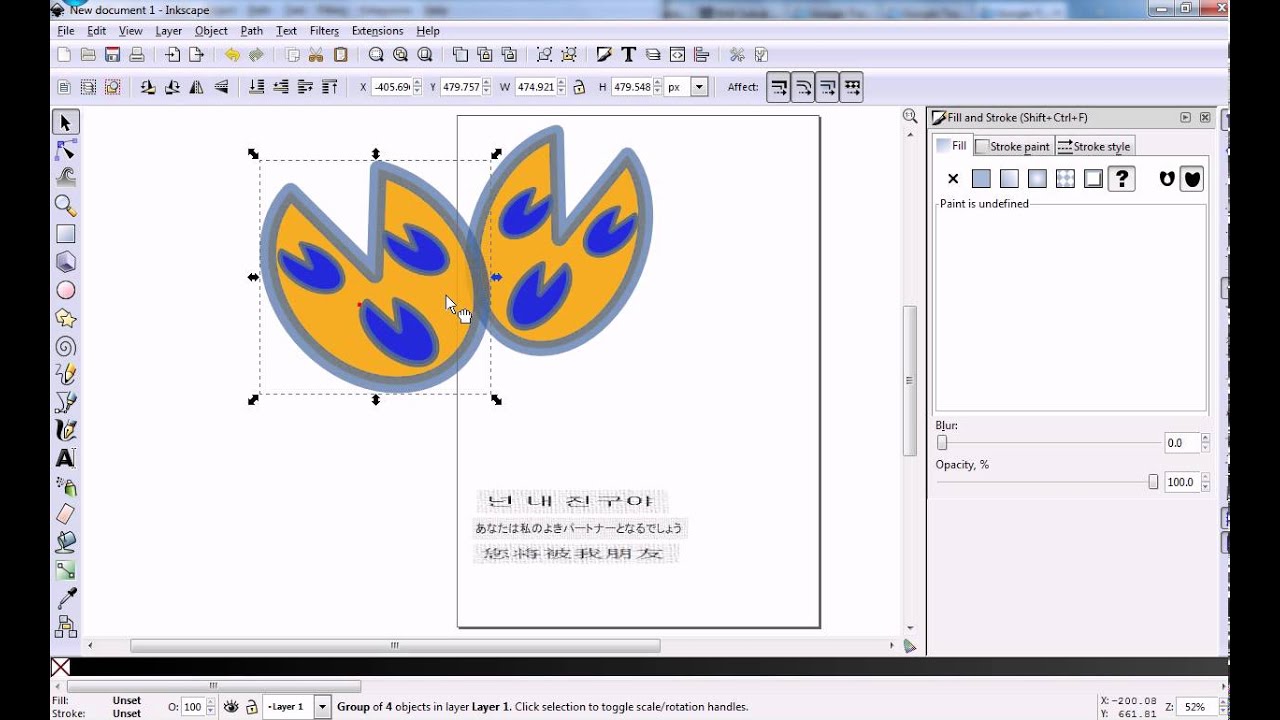1280x720 pixels.
Task: Switch to the Stroke paint tab
Action: pyautogui.click(x=1013, y=146)
